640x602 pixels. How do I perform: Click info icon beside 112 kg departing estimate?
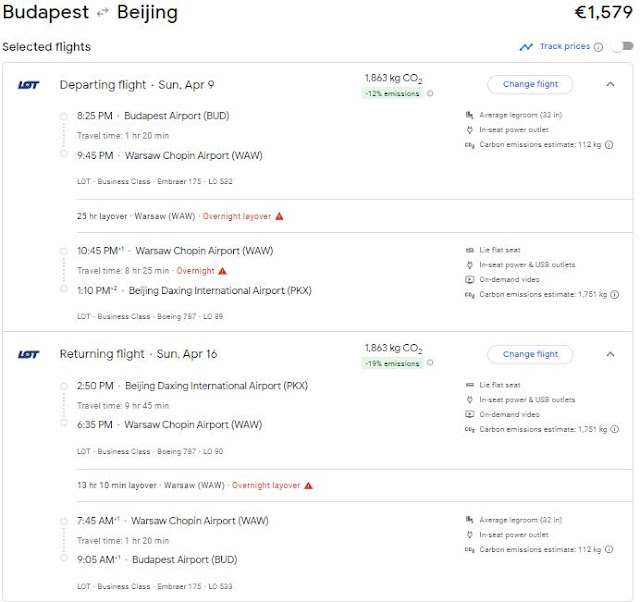(610, 144)
